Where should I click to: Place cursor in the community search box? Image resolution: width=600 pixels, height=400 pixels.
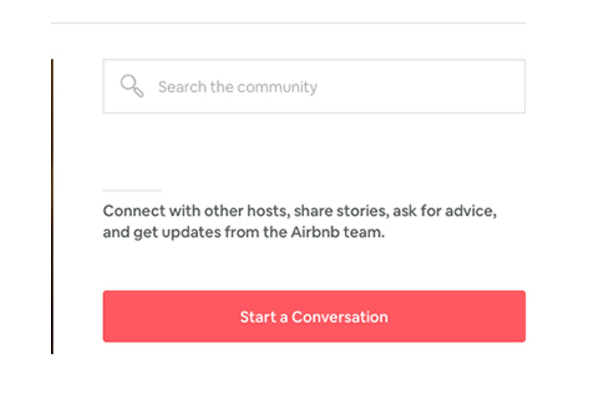click(x=314, y=86)
